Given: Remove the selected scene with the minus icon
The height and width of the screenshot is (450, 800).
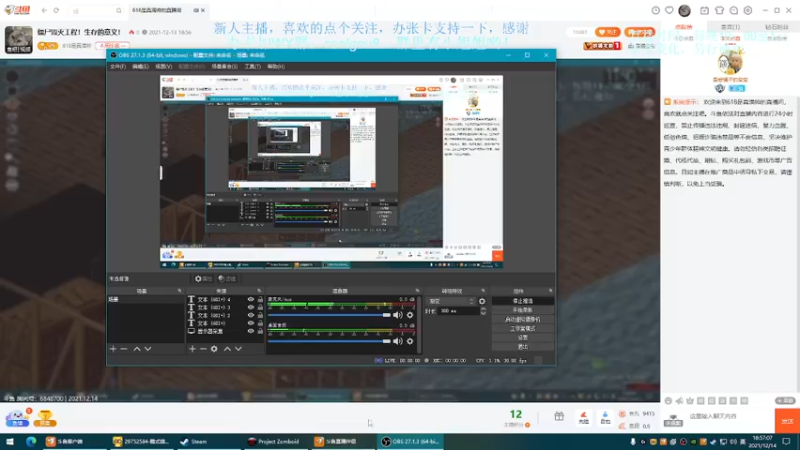Looking at the screenshot, I should click(x=123, y=349).
